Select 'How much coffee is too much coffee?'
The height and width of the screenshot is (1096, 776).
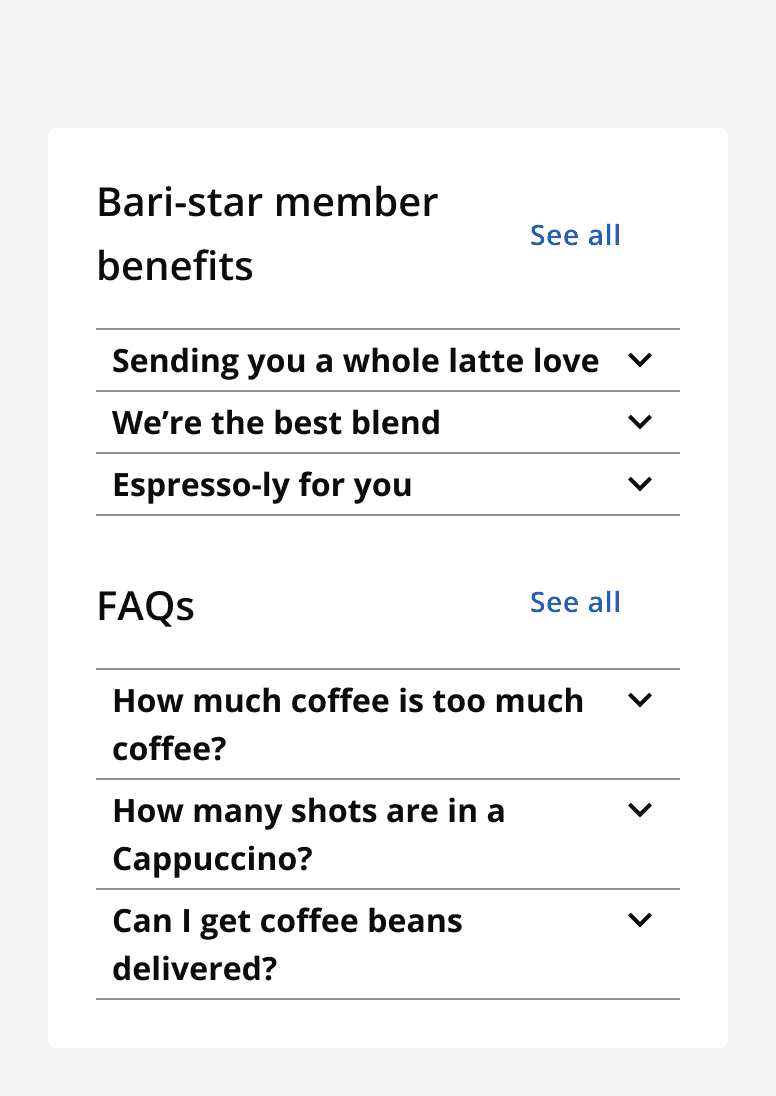[348, 723]
